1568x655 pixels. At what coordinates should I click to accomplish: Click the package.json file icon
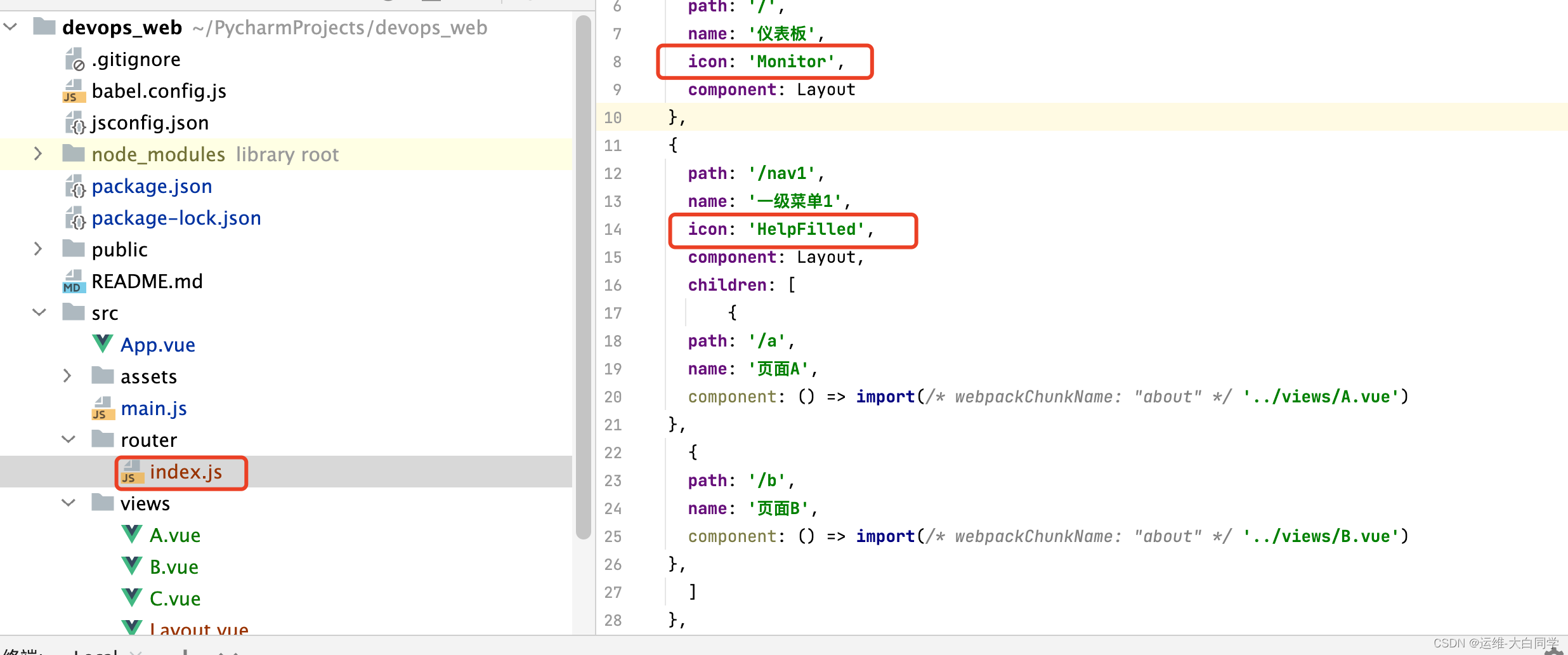[74, 186]
